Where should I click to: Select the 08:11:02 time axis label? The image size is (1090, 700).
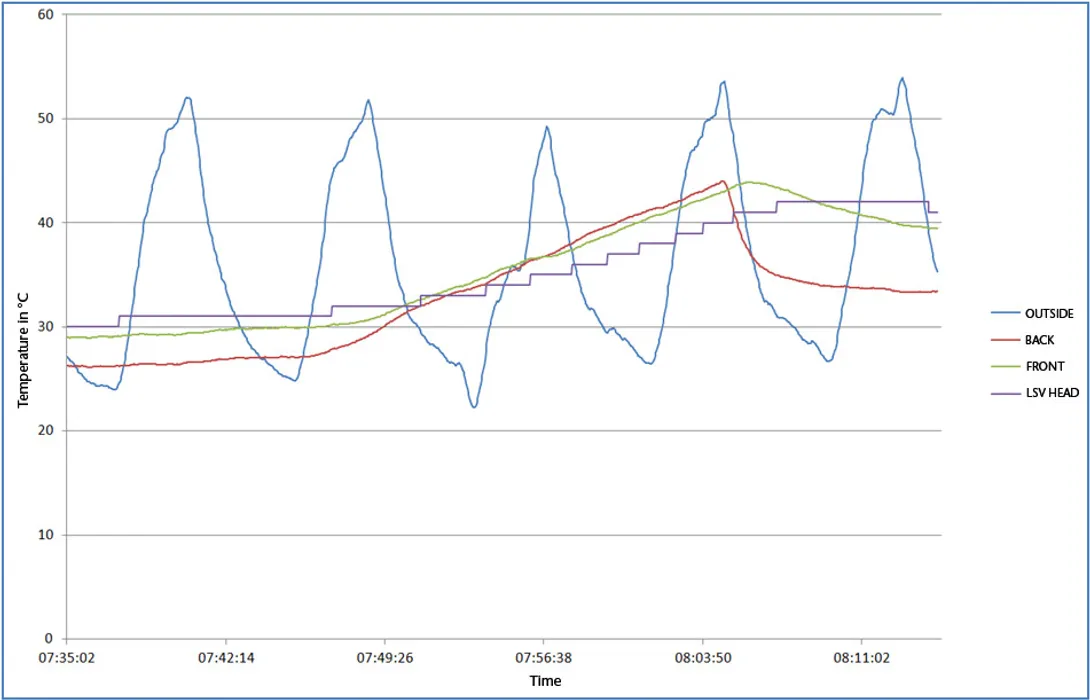[x=861, y=657]
